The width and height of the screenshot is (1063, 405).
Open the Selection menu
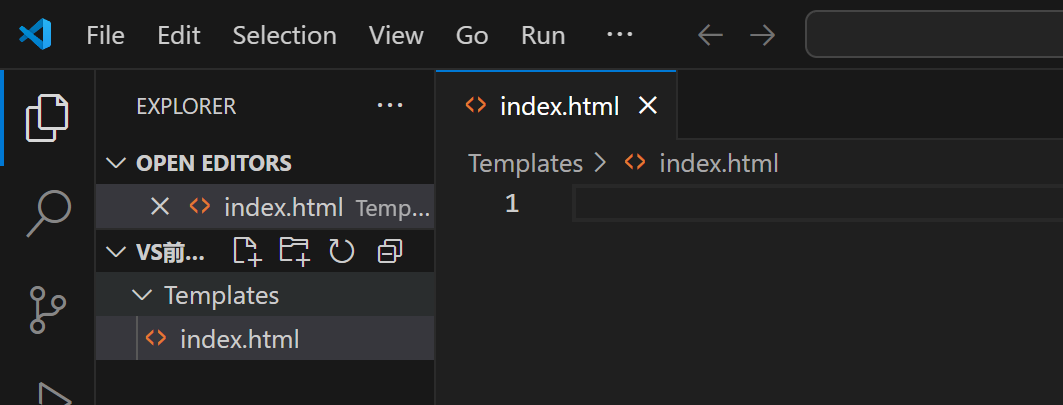[284, 35]
